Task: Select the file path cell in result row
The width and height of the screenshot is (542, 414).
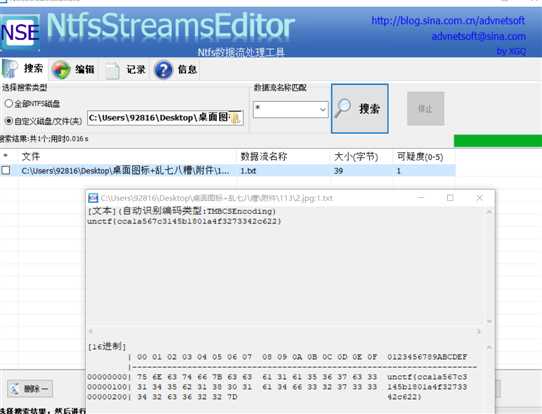Action: click(125, 170)
